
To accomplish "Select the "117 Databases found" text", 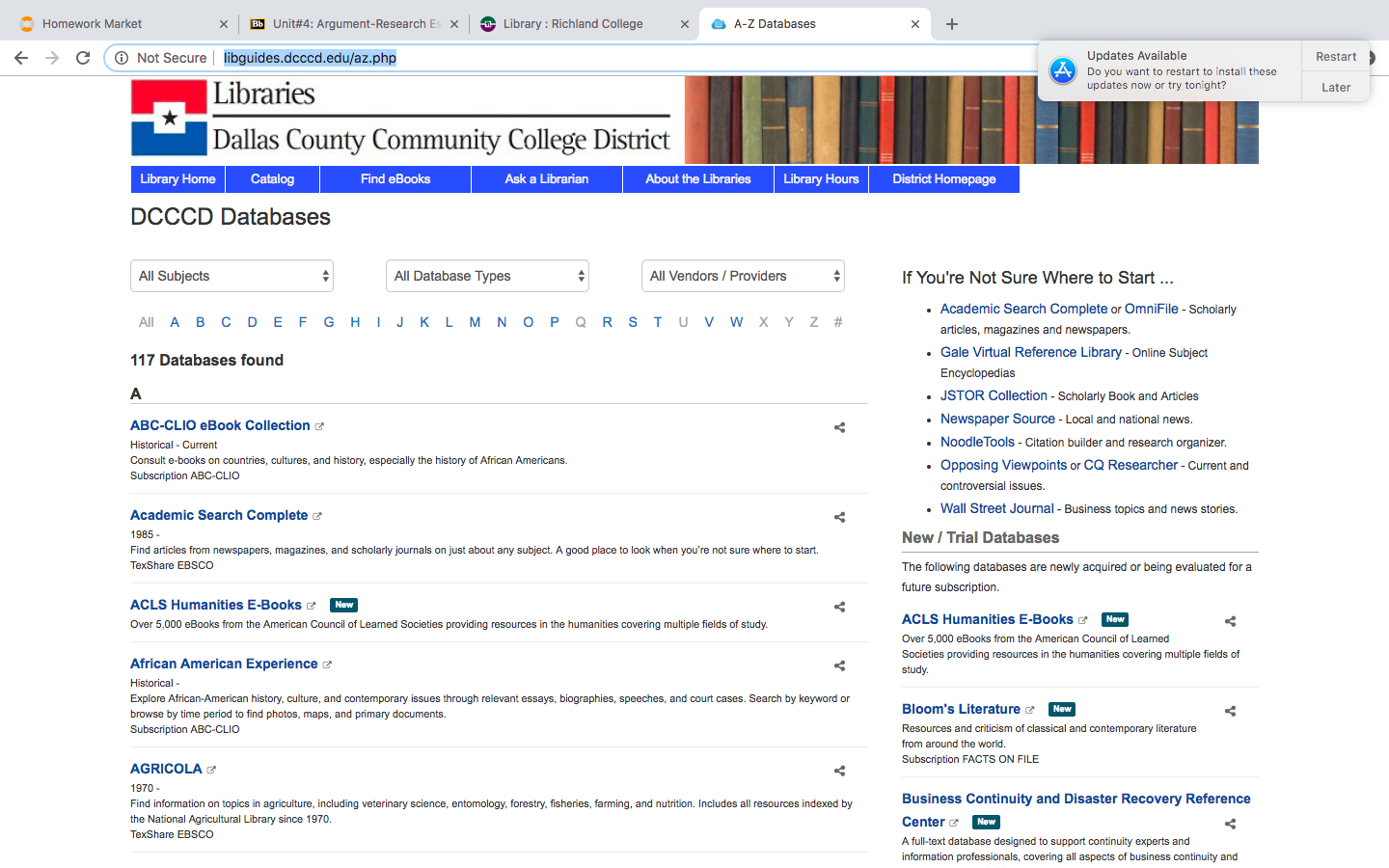I will [x=207, y=360].
